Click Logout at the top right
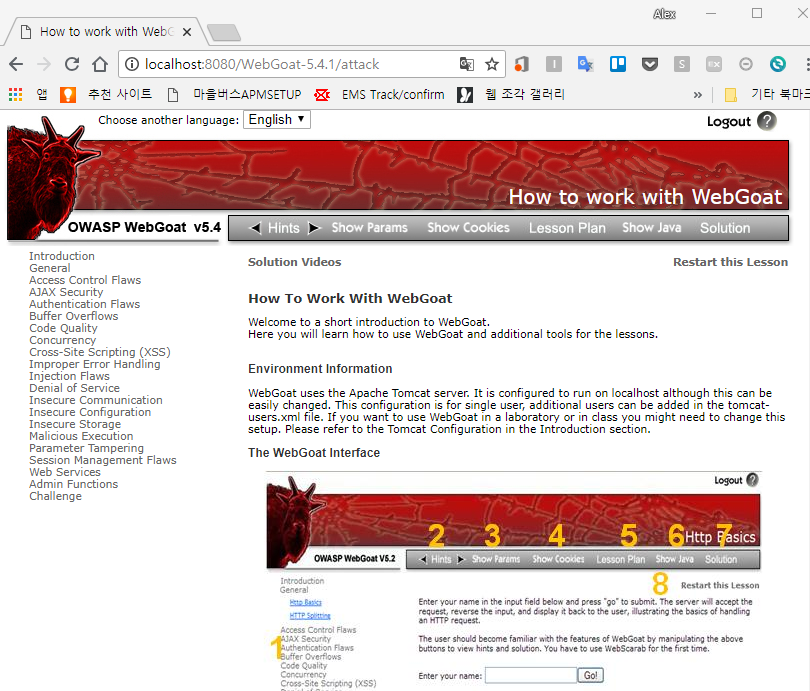The width and height of the screenshot is (810, 691). click(x=728, y=121)
